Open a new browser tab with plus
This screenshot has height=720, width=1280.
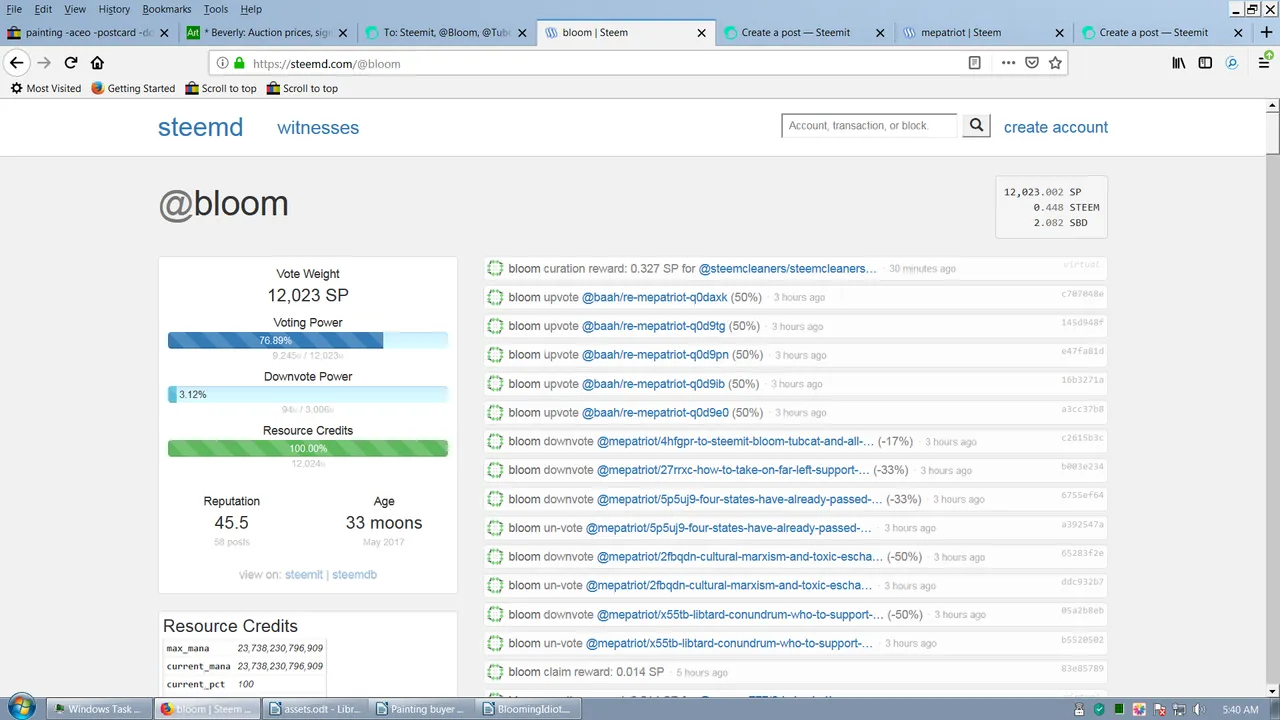tap(1266, 32)
